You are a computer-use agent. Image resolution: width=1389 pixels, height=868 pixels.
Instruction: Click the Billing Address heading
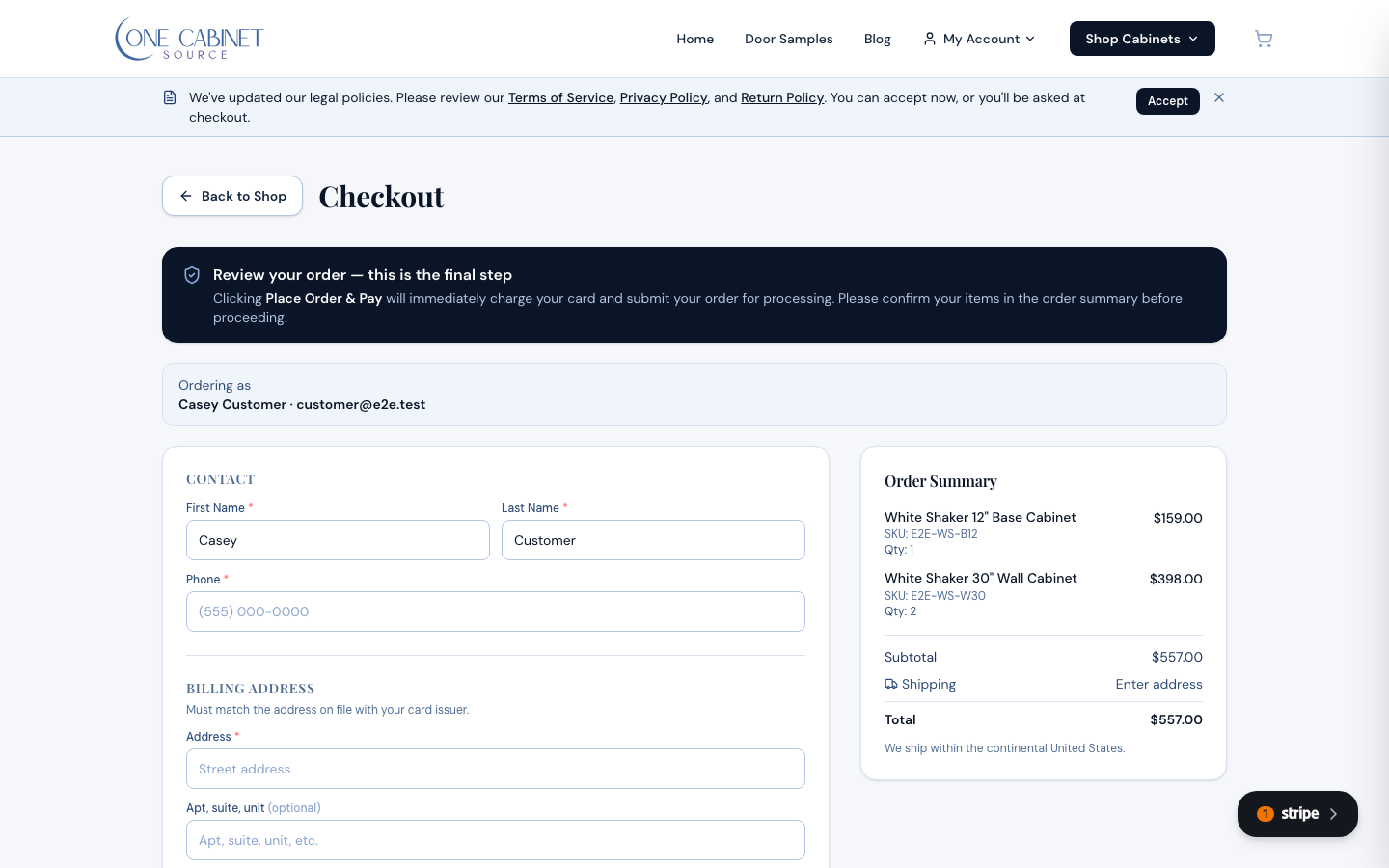coord(251,689)
